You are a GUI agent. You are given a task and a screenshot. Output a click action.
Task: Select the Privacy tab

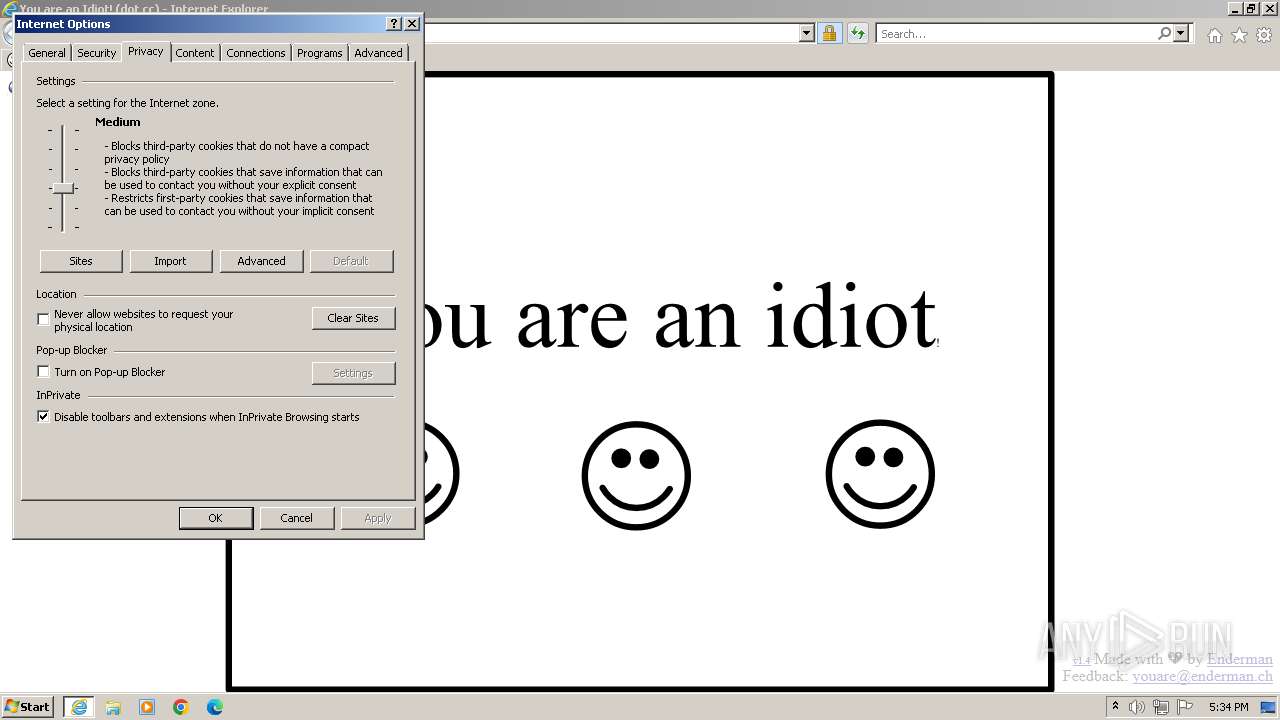[146, 51]
